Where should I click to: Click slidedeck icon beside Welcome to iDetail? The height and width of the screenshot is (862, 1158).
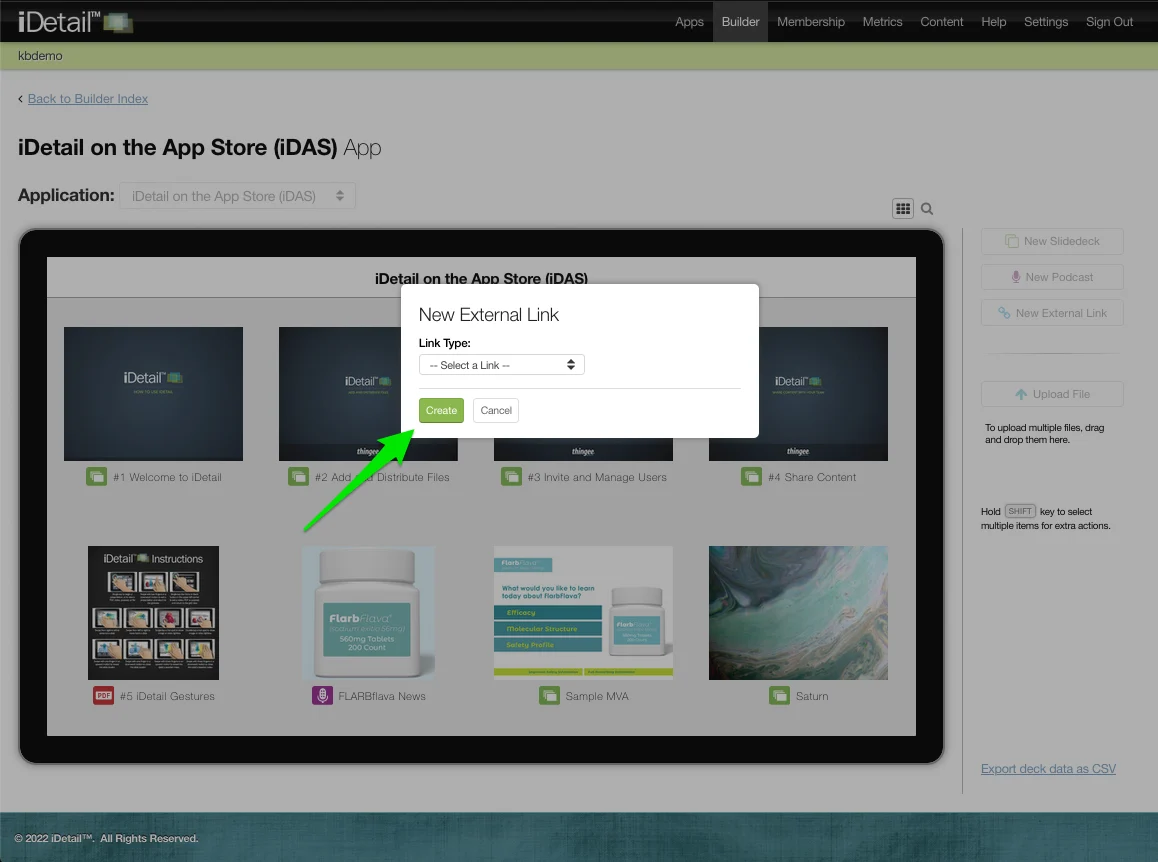(x=96, y=477)
